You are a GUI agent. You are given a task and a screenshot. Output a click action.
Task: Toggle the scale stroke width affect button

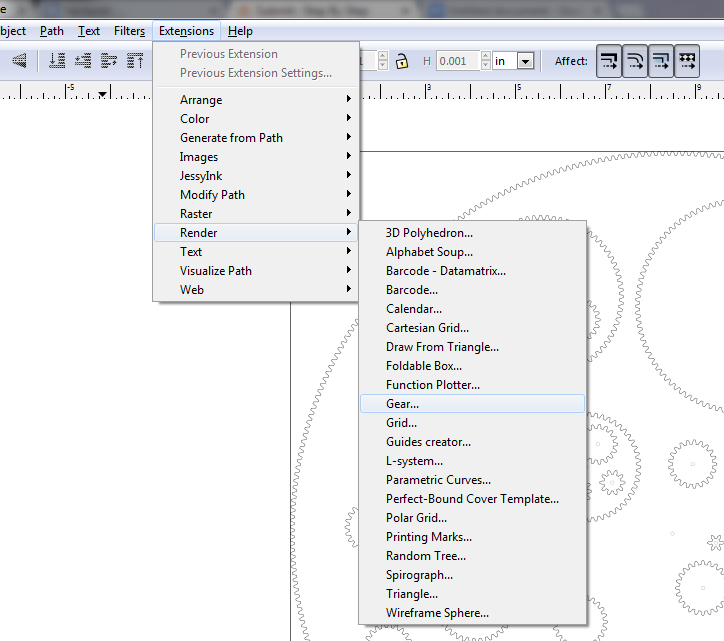[x=609, y=61]
